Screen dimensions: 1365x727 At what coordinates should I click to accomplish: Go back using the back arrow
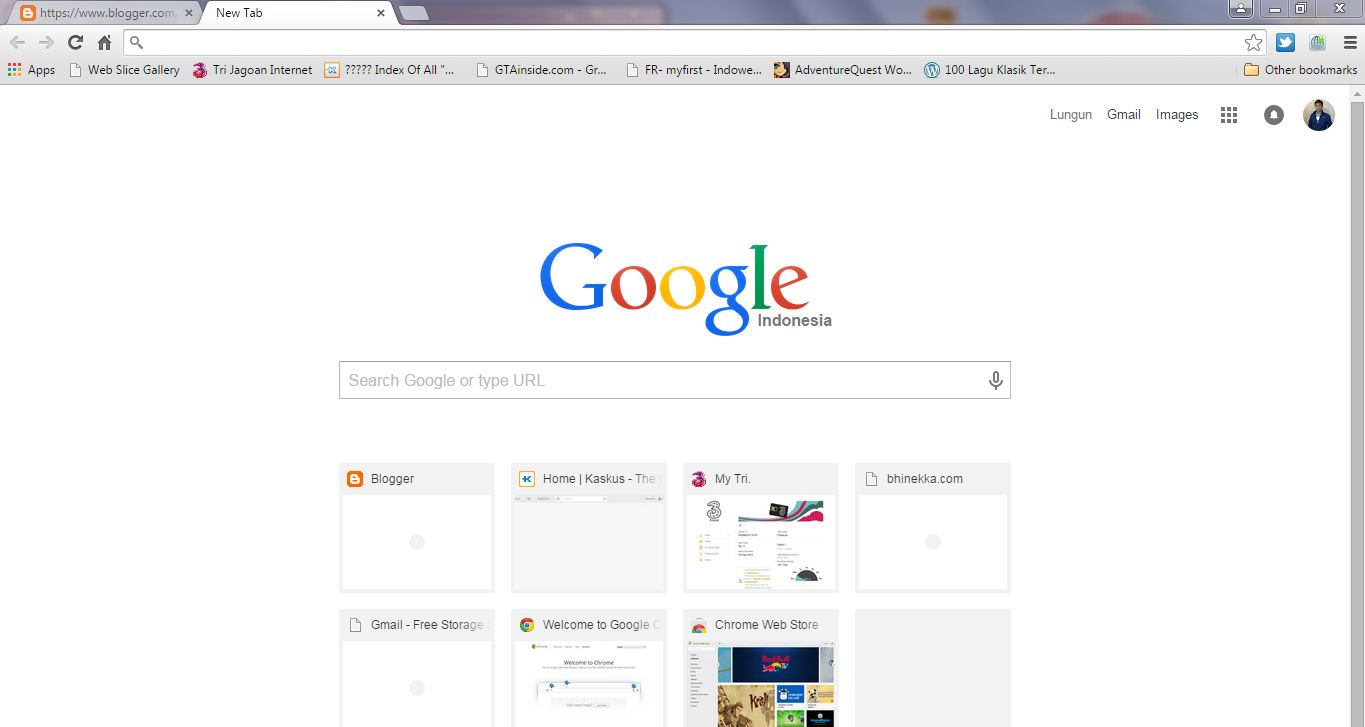(x=17, y=42)
